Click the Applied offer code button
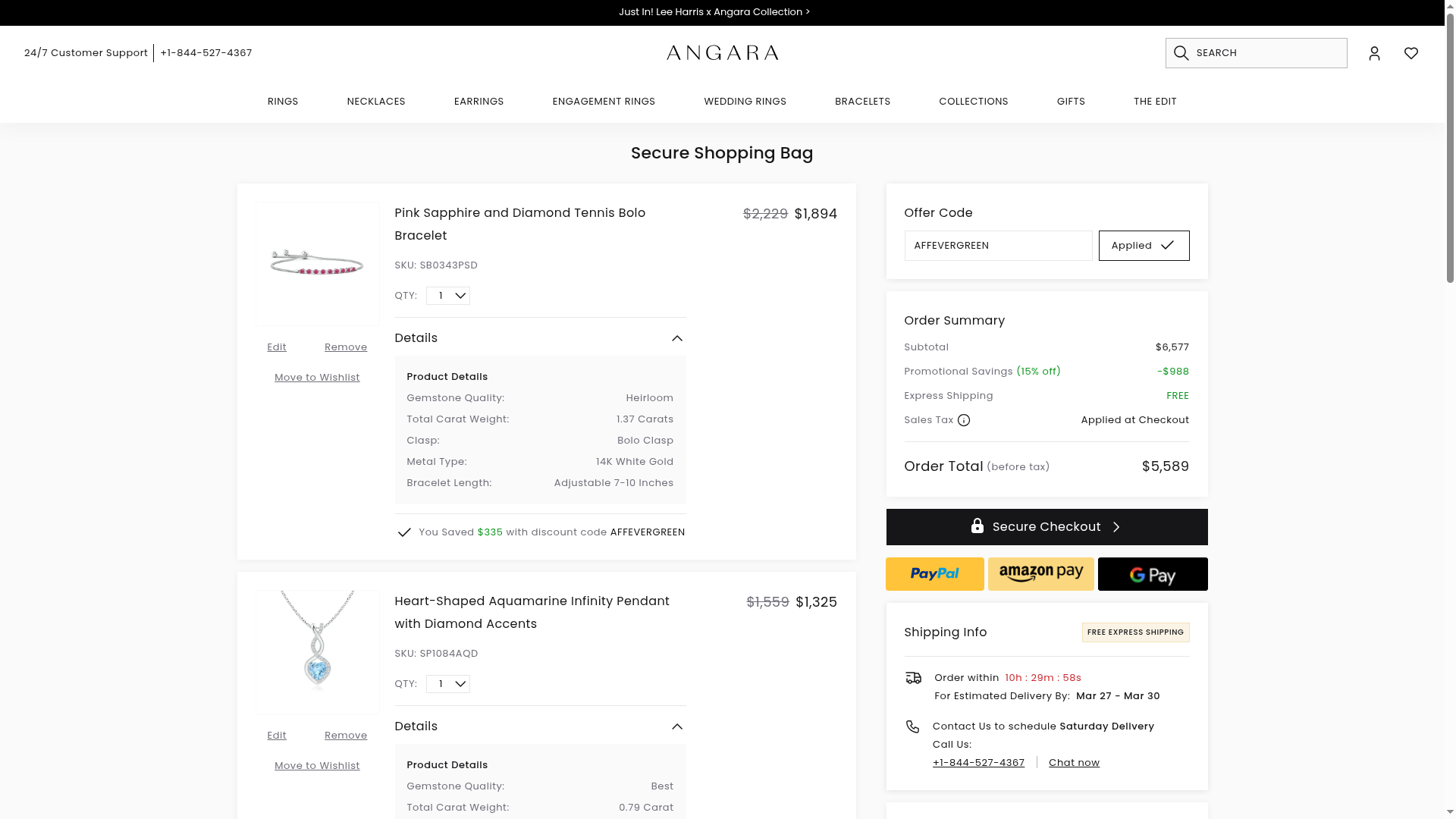Viewport: 1456px width, 819px height. [1143, 246]
